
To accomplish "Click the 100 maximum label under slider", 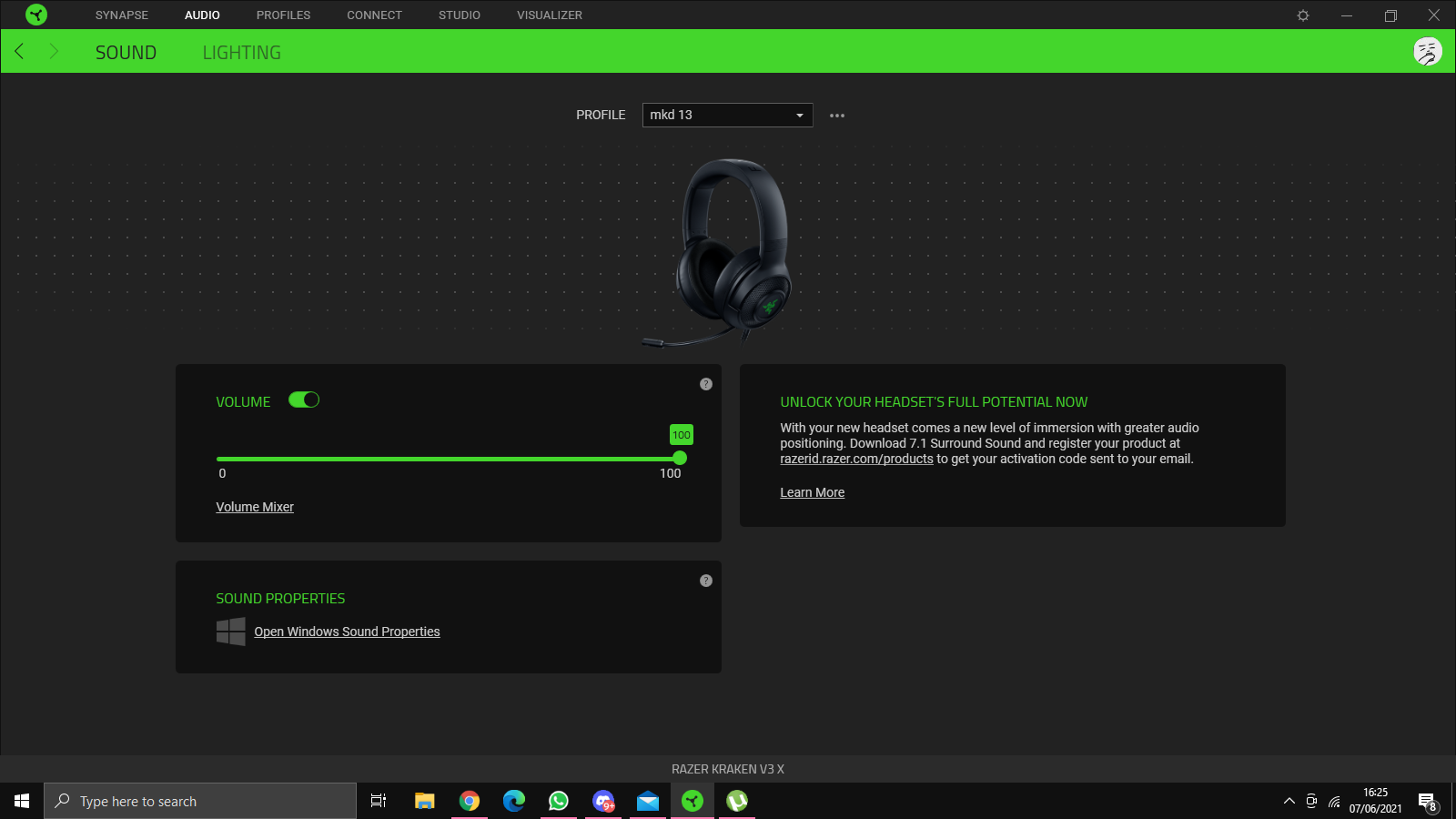I will [670, 473].
